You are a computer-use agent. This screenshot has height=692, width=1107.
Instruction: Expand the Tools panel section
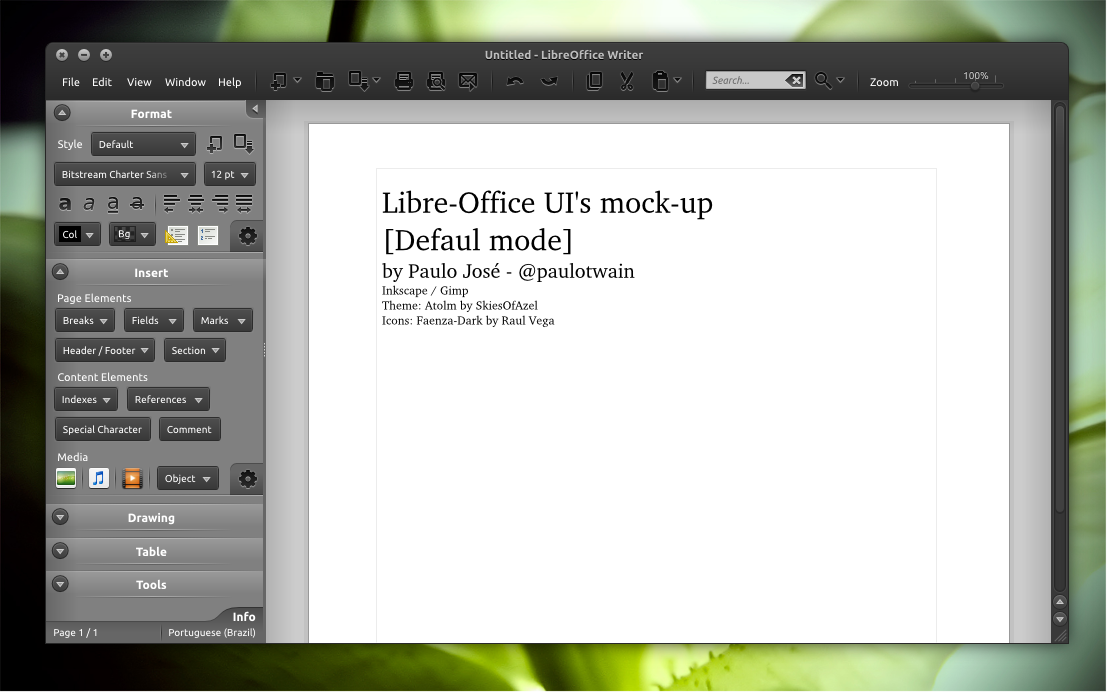tap(61, 584)
